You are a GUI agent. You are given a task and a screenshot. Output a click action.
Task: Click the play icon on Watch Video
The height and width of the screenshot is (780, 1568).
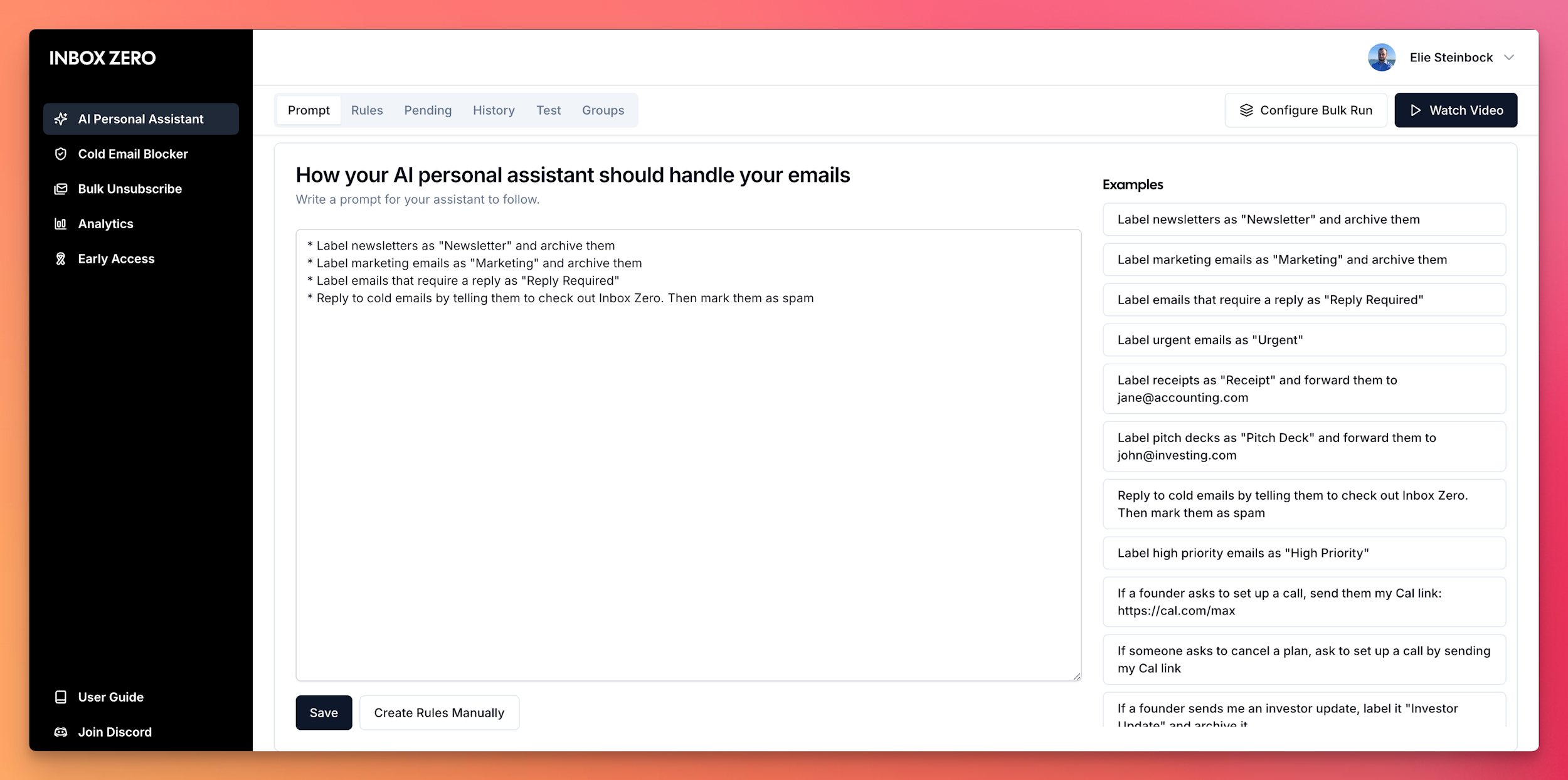(x=1416, y=110)
